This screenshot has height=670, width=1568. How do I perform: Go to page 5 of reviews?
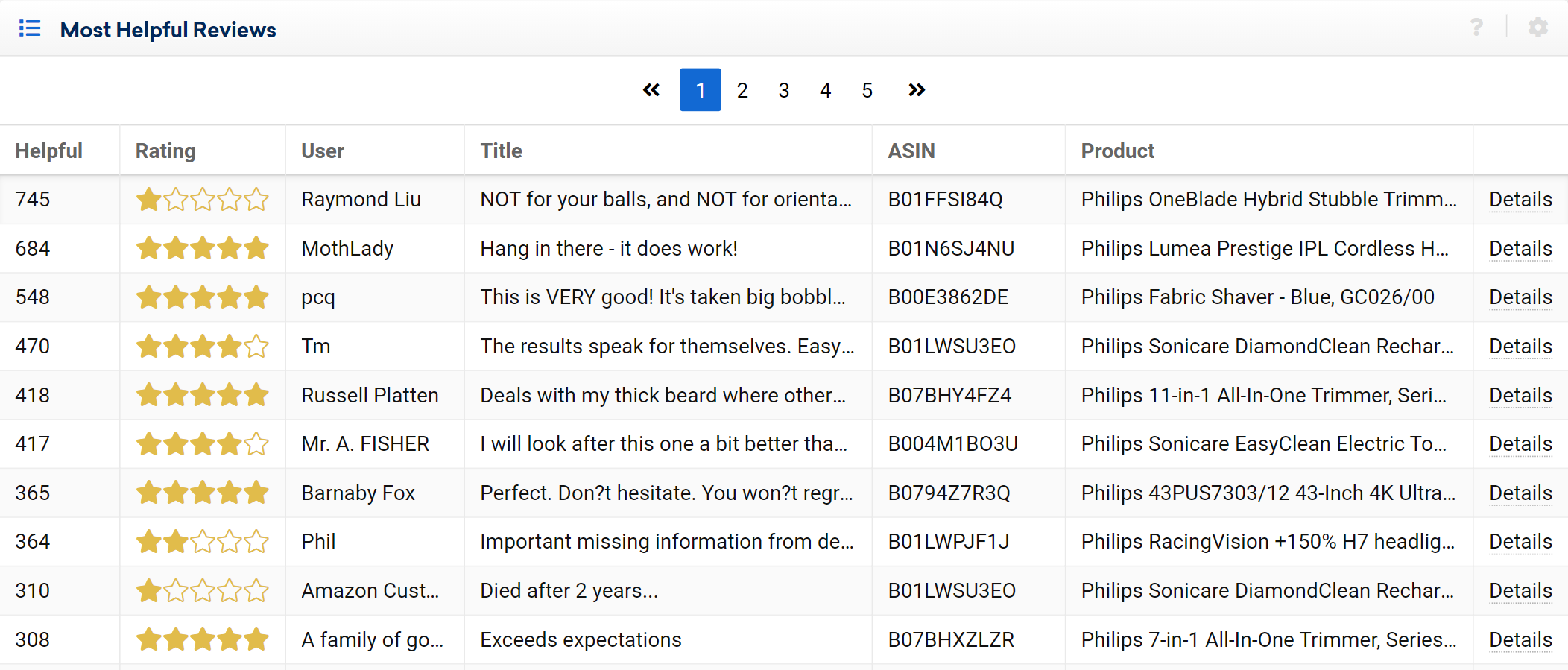tap(867, 90)
